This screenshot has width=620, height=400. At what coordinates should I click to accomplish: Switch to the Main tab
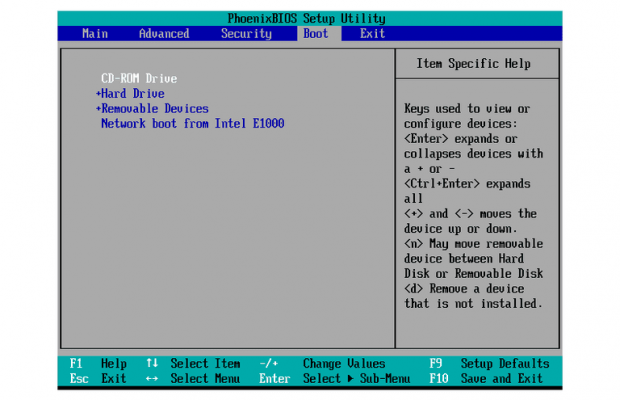coord(95,34)
